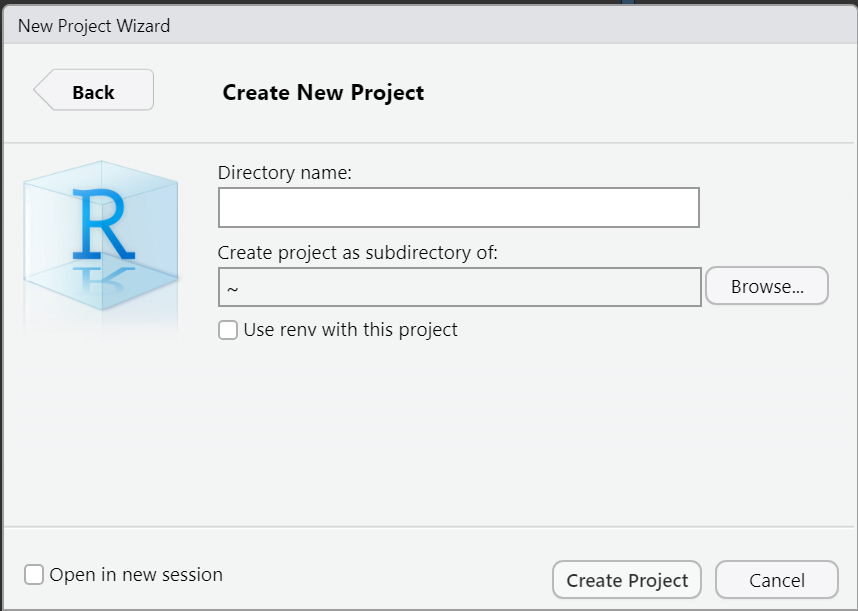Focus the Directory name input field
Viewport: 858px width, 611px height.
pos(459,207)
